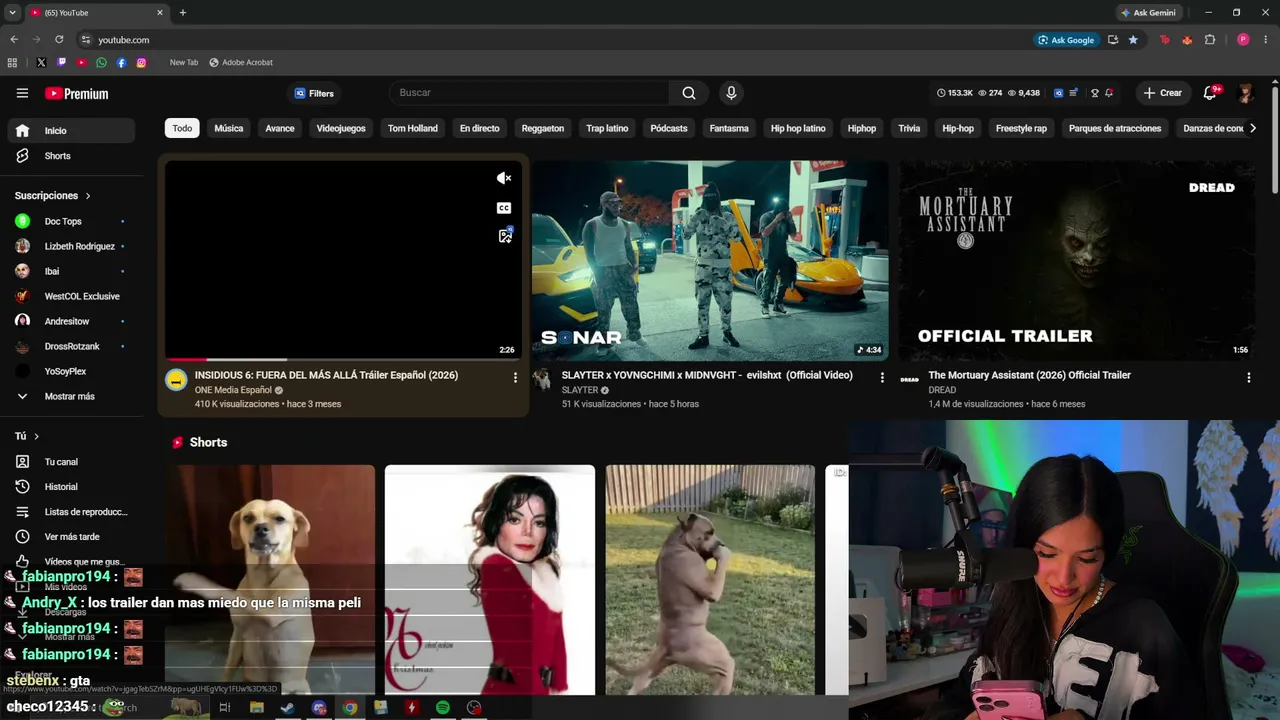1280x720 pixels.
Task: Open Tu canal in the sidebar
Action: pos(70,462)
